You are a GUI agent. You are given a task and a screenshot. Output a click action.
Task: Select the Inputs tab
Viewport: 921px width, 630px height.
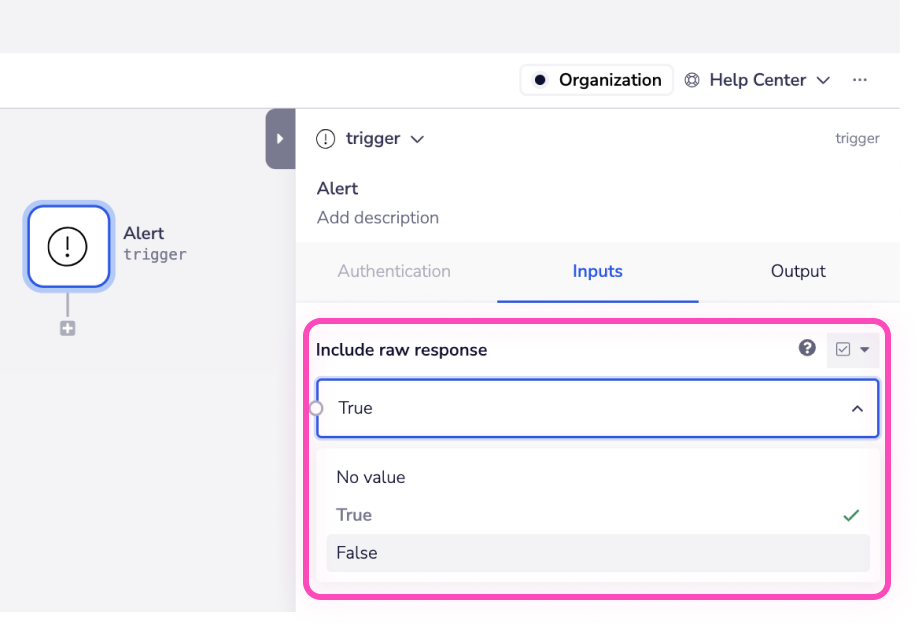(x=597, y=271)
